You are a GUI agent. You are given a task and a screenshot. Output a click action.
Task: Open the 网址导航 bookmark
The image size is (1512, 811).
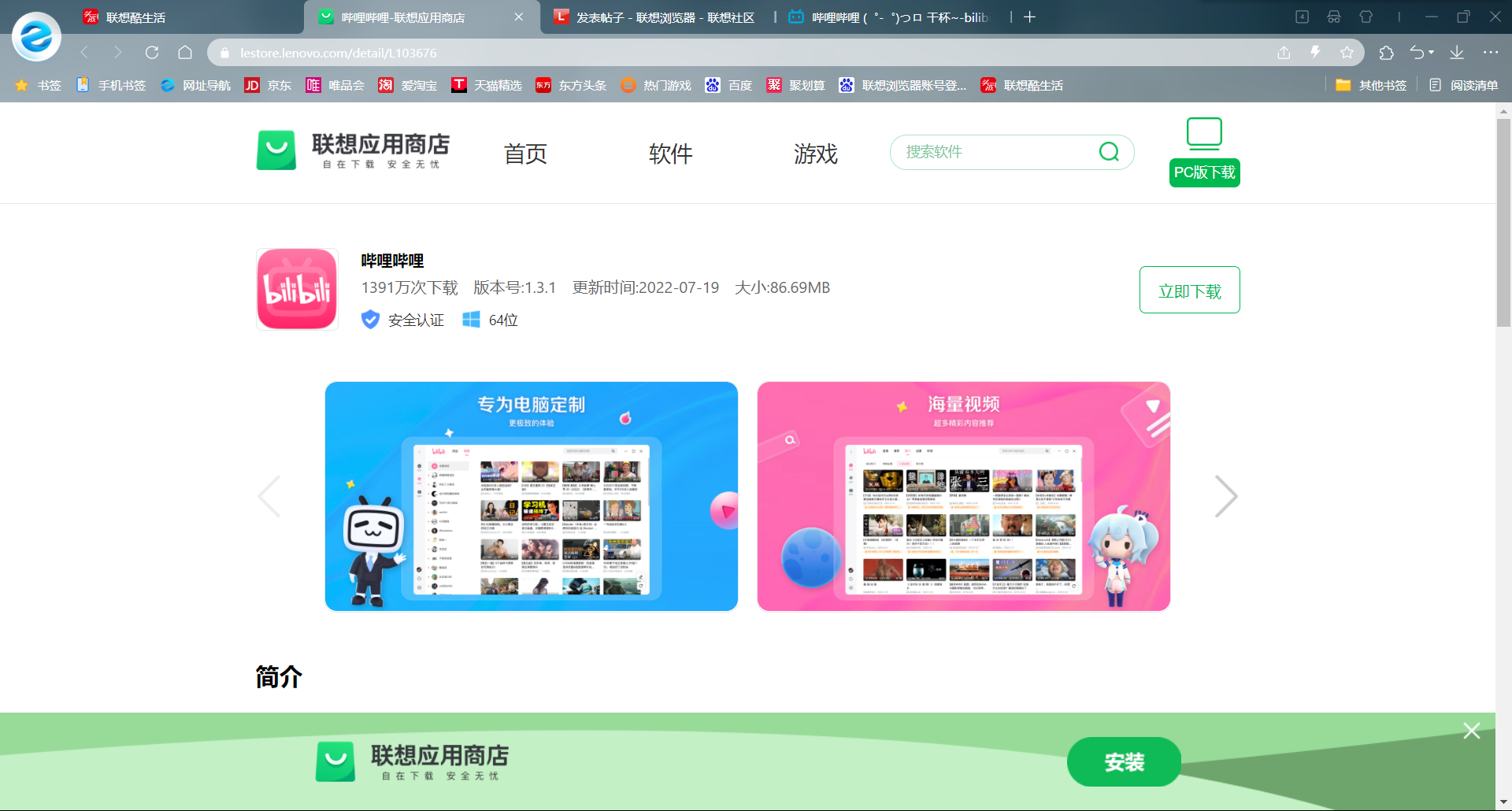point(195,85)
